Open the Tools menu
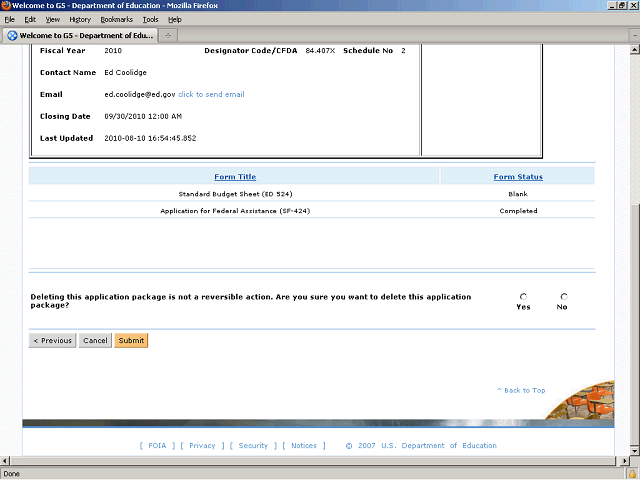 [150, 20]
